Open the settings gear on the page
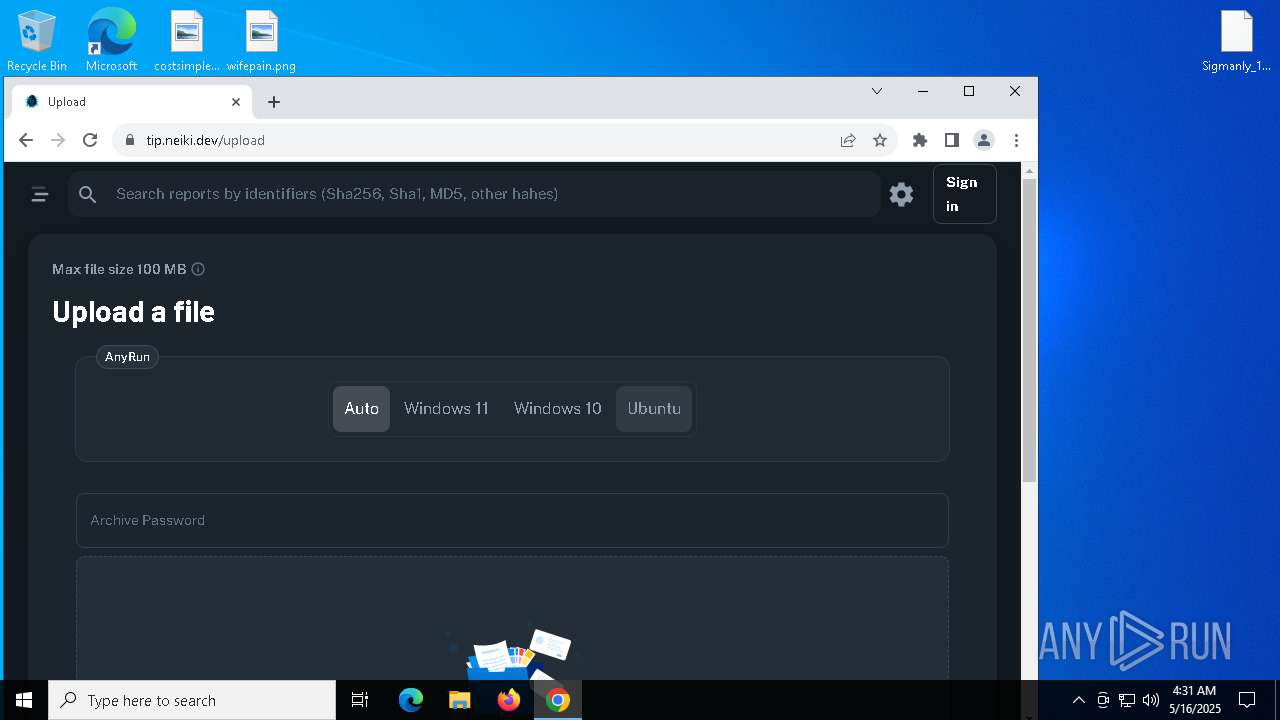The height and width of the screenshot is (720, 1280). click(902, 194)
